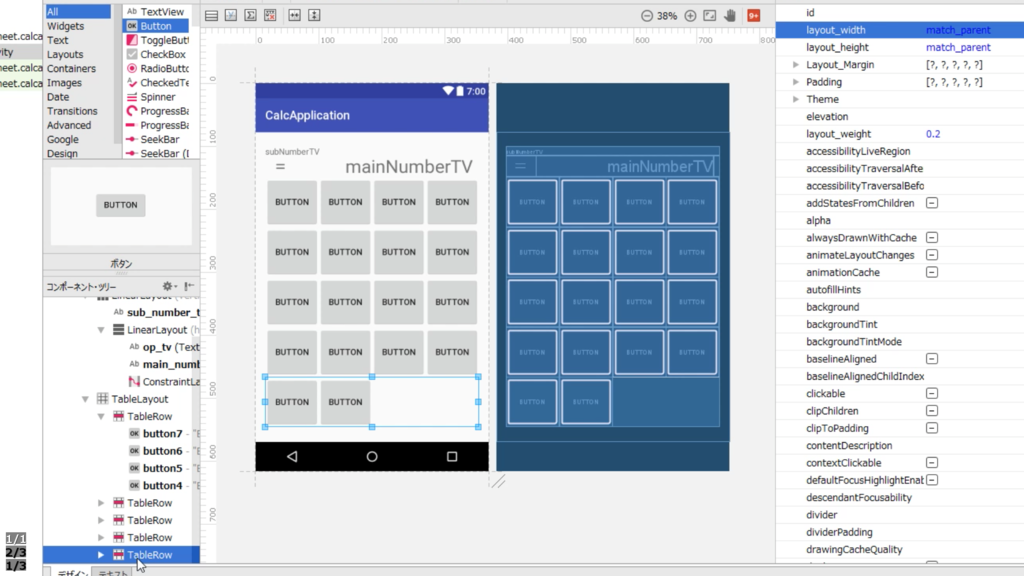Open the All palette category
This screenshot has width=1024, height=576.
click(x=78, y=12)
